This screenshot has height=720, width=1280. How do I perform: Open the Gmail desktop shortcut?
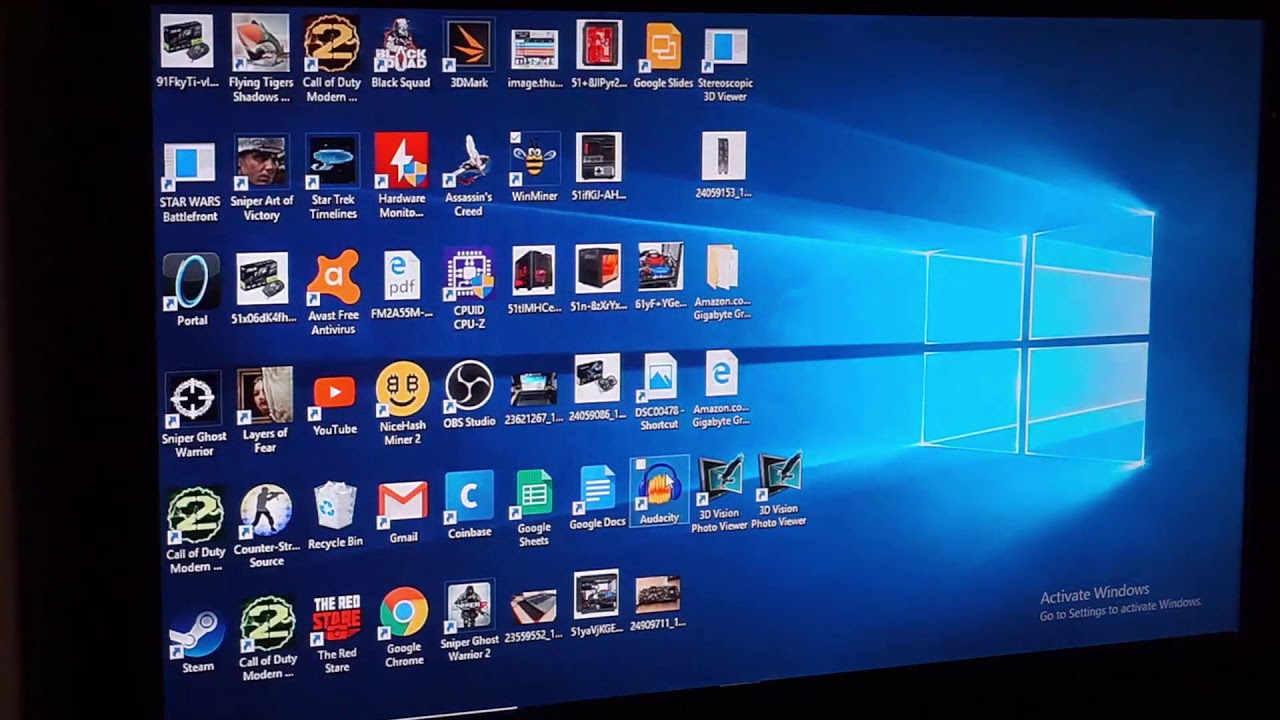[403, 513]
